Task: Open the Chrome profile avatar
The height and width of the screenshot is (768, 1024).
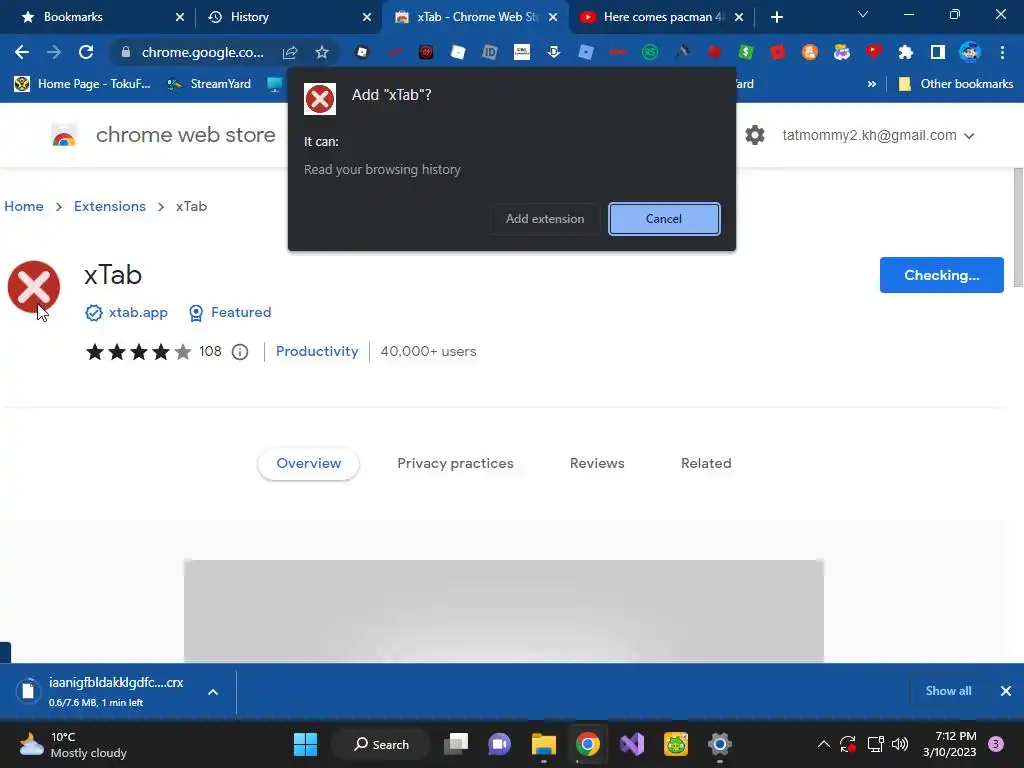Action: 970,52
